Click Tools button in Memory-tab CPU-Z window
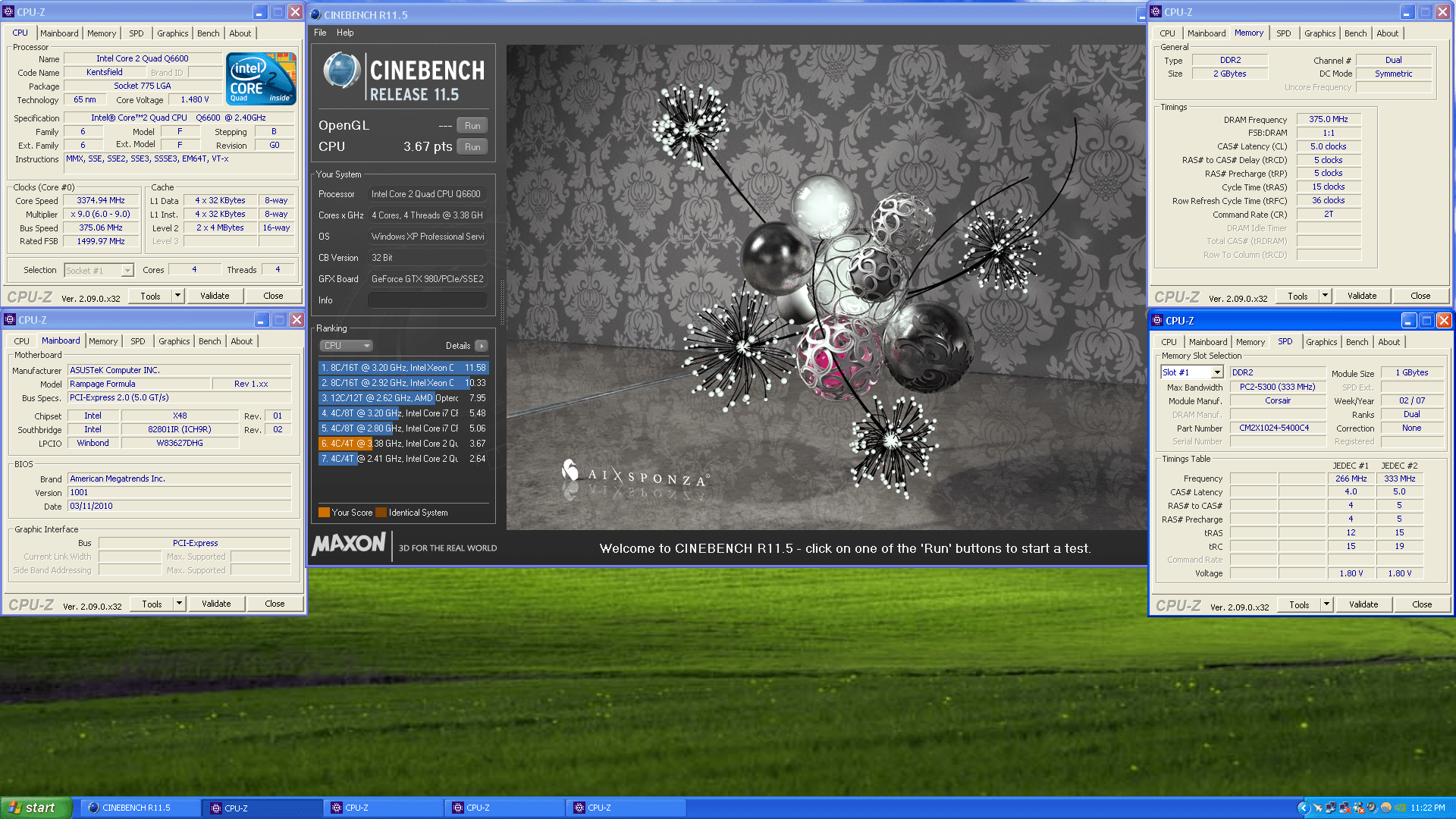This screenshot has width=1456, height=819. pyautogui.click(x=1298, y=296)
